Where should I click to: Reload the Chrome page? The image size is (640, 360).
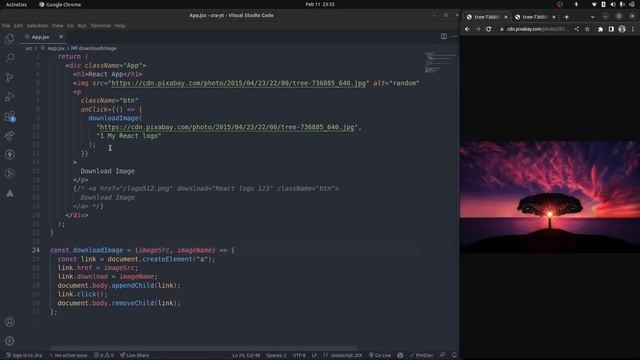[489, 29]
